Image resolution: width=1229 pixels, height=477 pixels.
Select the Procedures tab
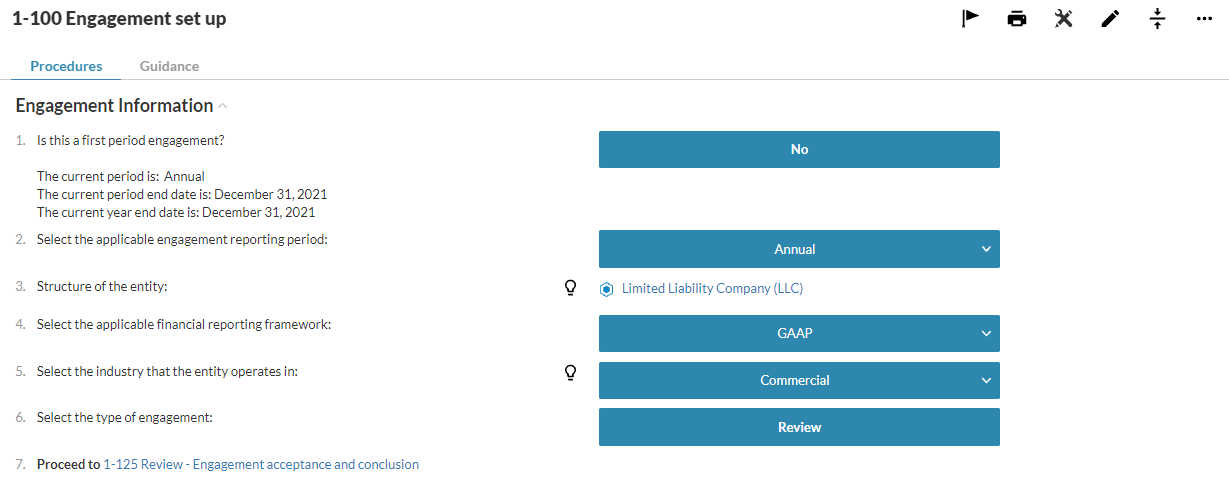point(66,66)
